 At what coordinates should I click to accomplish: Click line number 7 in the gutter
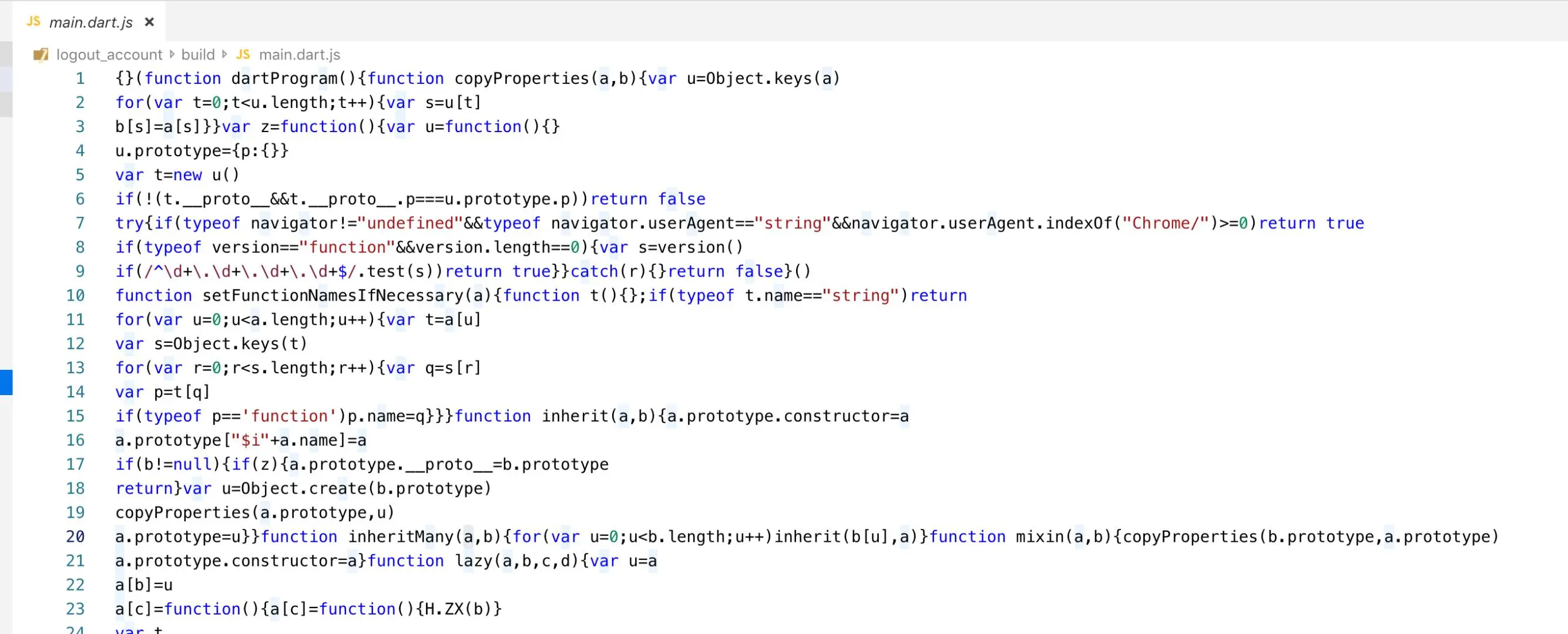(80, 223)
